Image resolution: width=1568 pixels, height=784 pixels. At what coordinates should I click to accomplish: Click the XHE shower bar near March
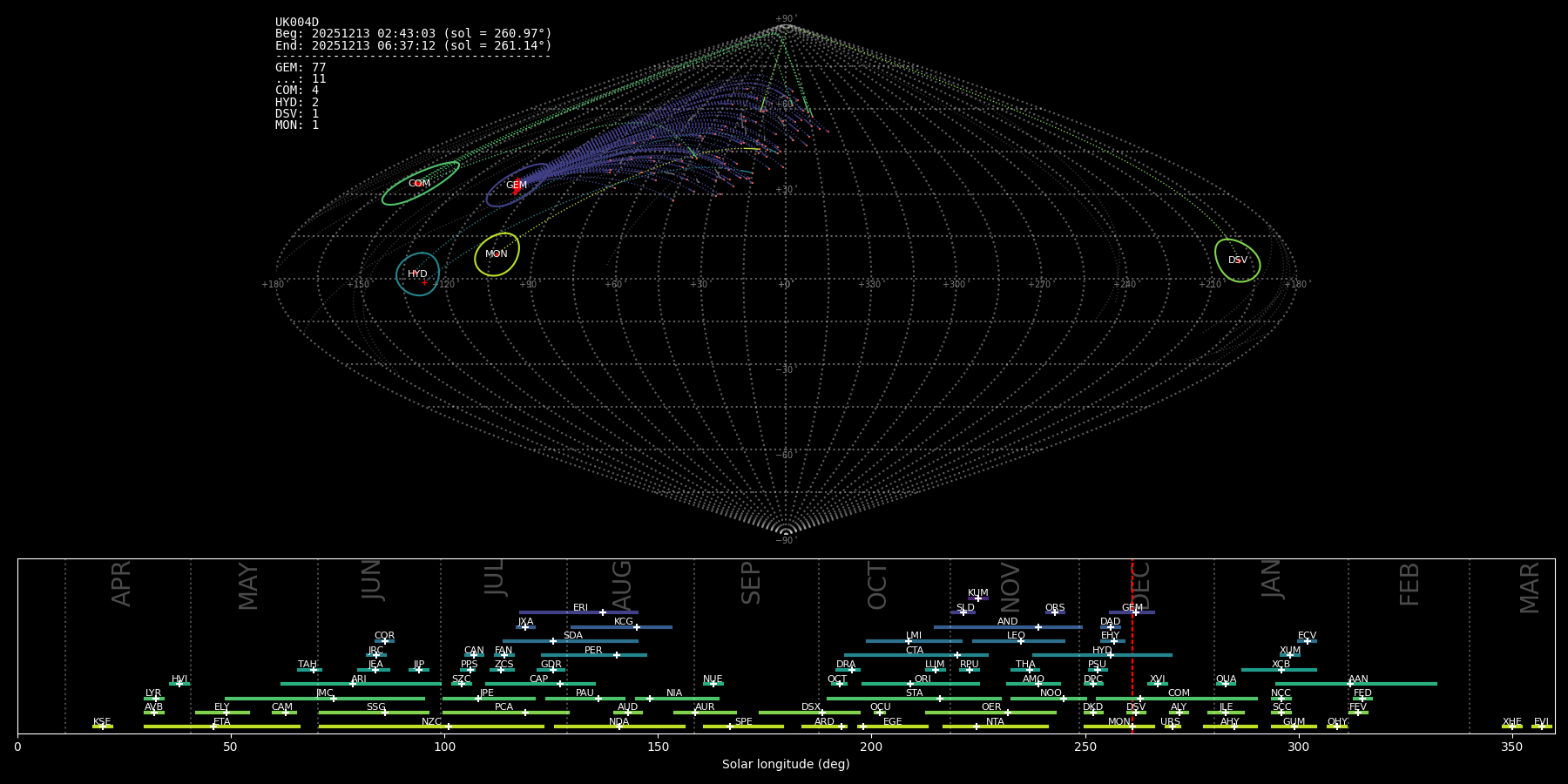coord(1511,727)
